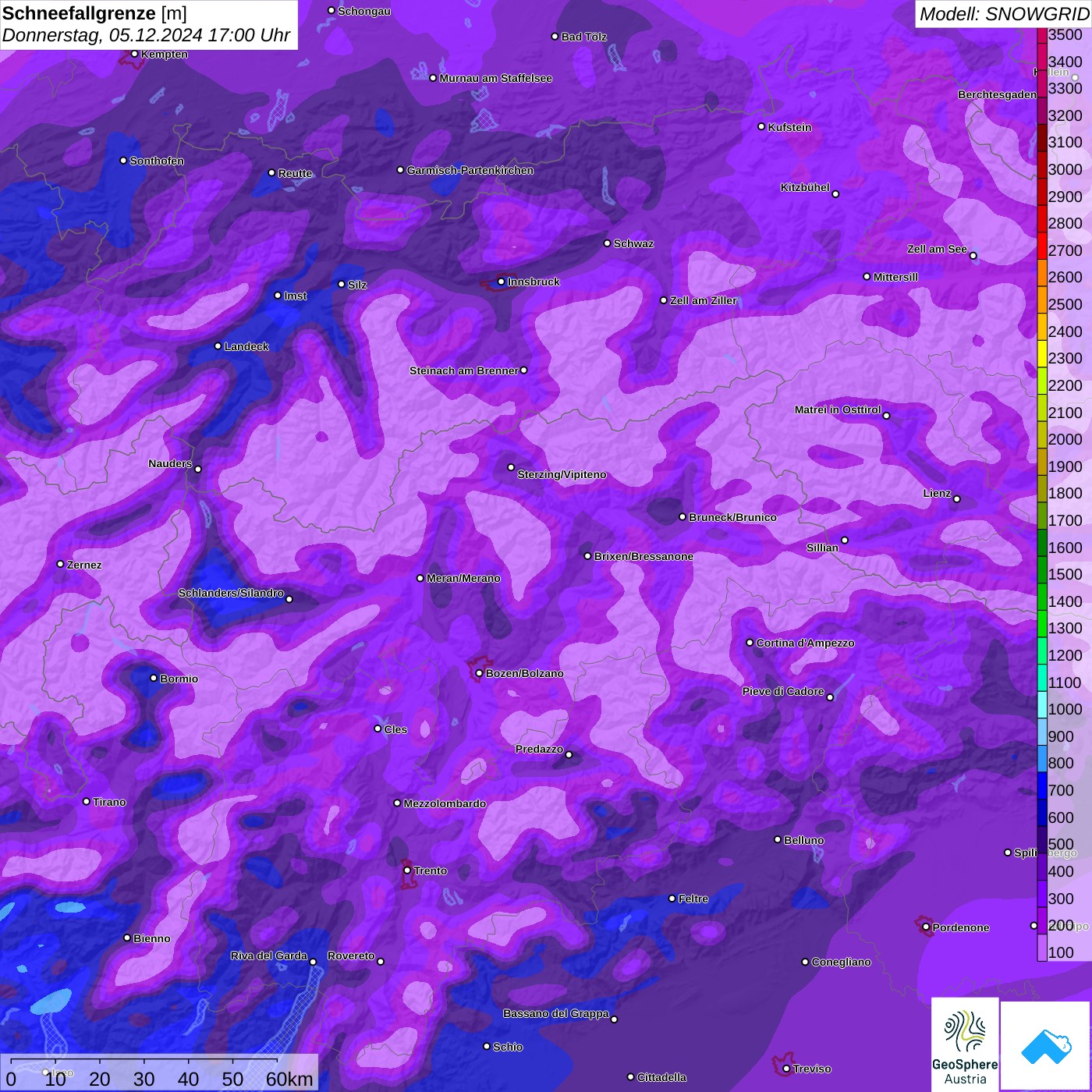
Task: Select the 700 m blue legend color
Action: [x=1041, y=786]
